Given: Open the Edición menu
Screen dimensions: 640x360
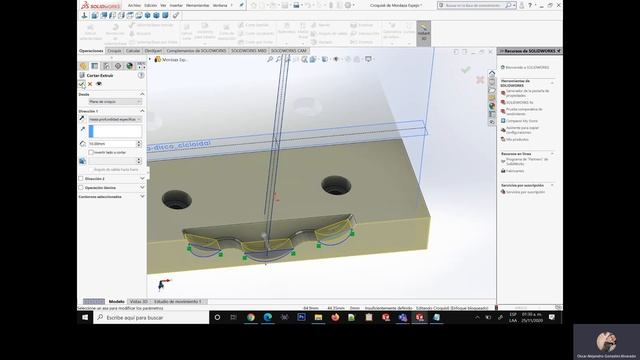Looking at the screenshot, I should [x=150, y=6].
